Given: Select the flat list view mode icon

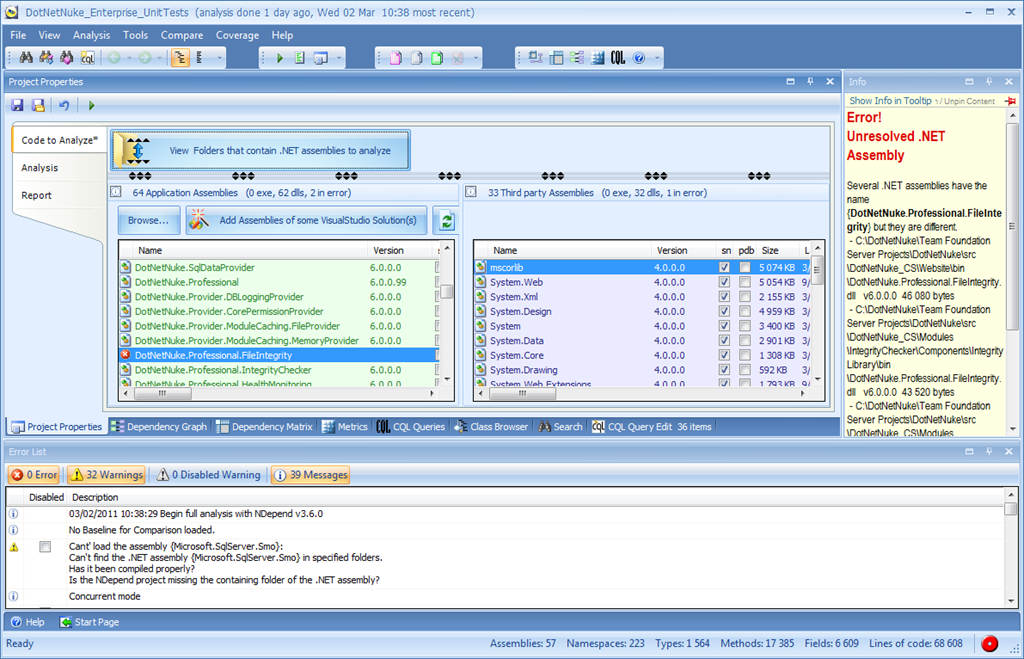Looking at the screenshot, I should click(200, 58).
